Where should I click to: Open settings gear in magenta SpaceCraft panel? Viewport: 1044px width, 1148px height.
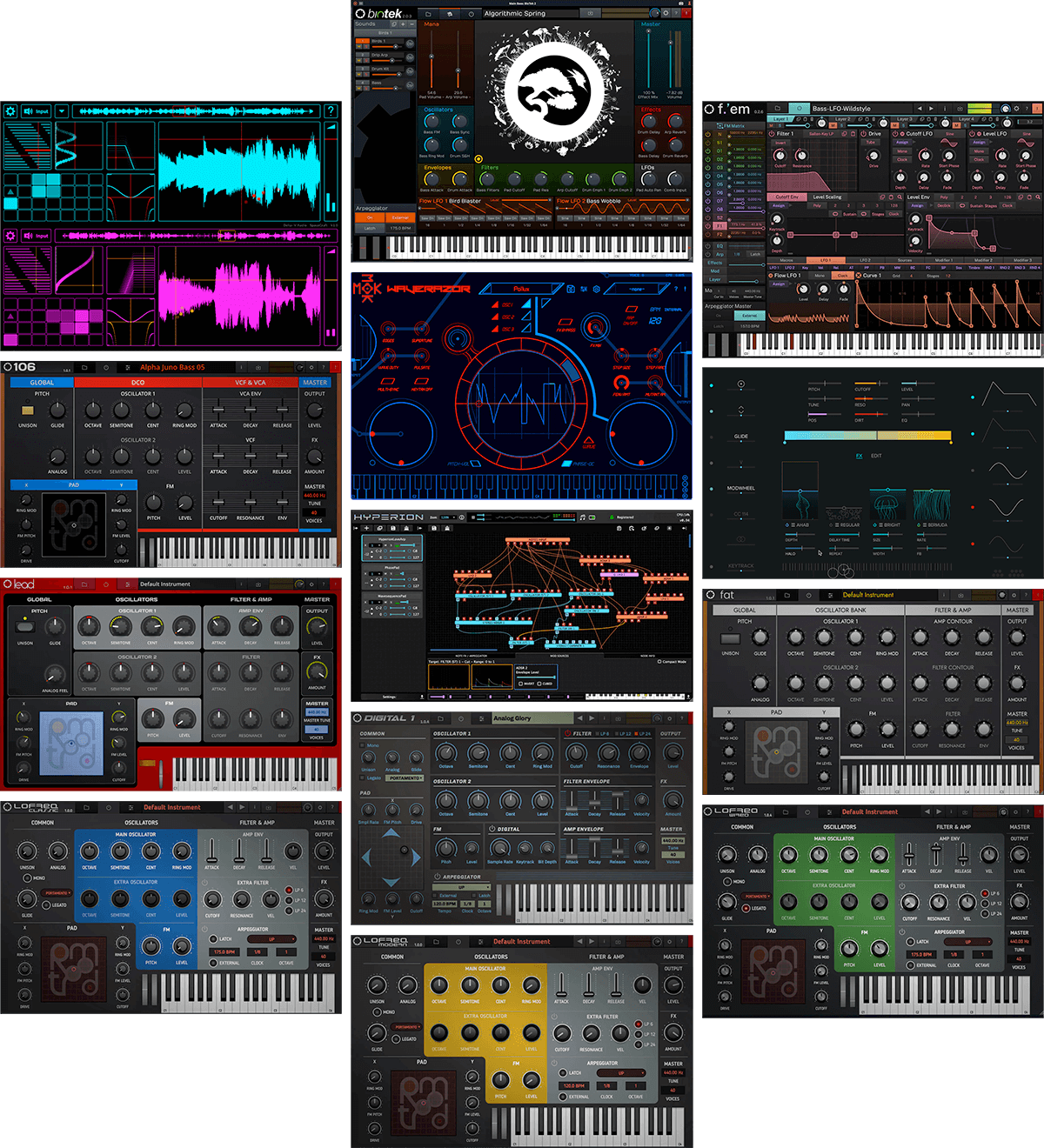click(10, 235)
